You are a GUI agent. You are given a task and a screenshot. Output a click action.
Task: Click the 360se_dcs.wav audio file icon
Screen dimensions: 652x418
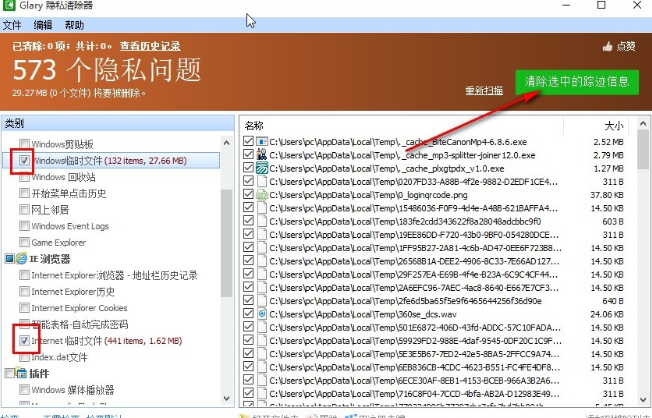pyautogui.click(x=262, y=313)
